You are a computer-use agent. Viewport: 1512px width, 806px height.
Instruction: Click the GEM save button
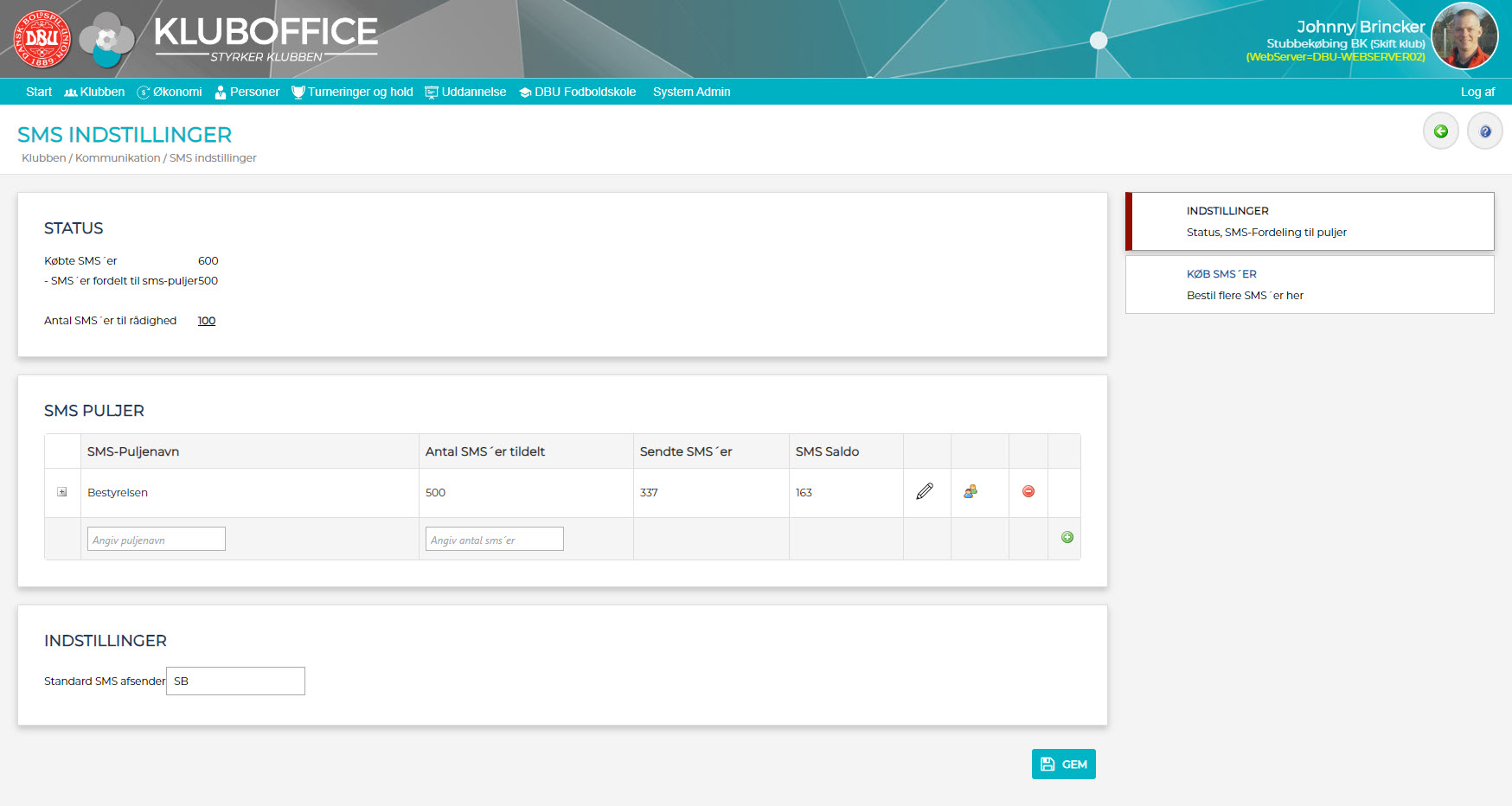coord(1063,764)
